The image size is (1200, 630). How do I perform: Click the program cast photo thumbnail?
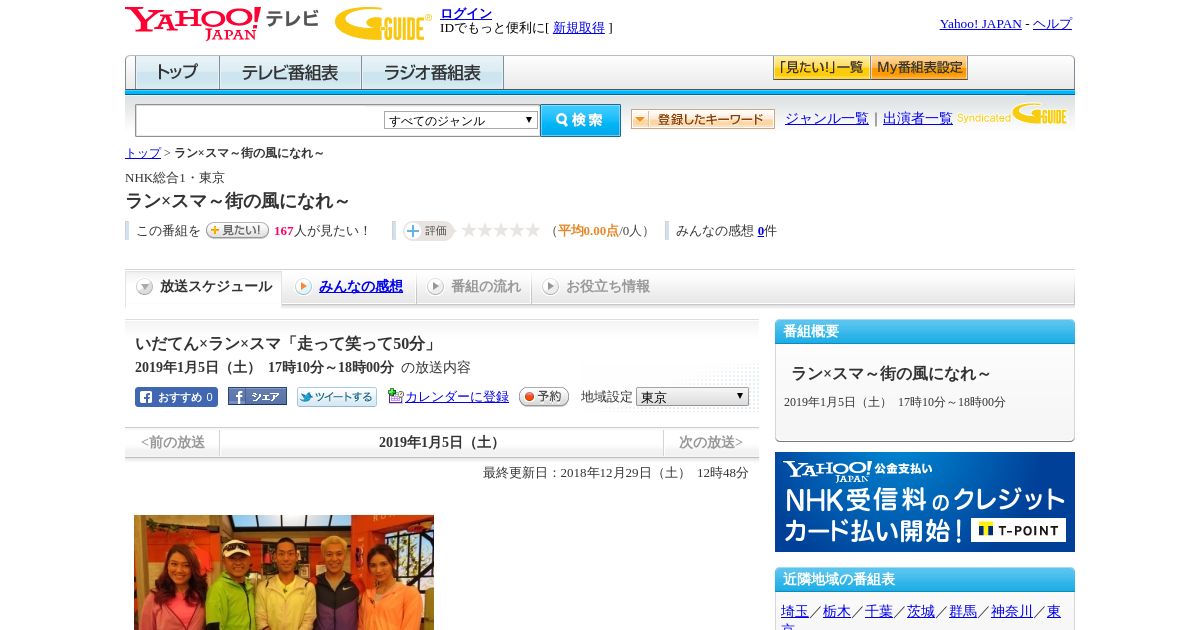(284, 572)
